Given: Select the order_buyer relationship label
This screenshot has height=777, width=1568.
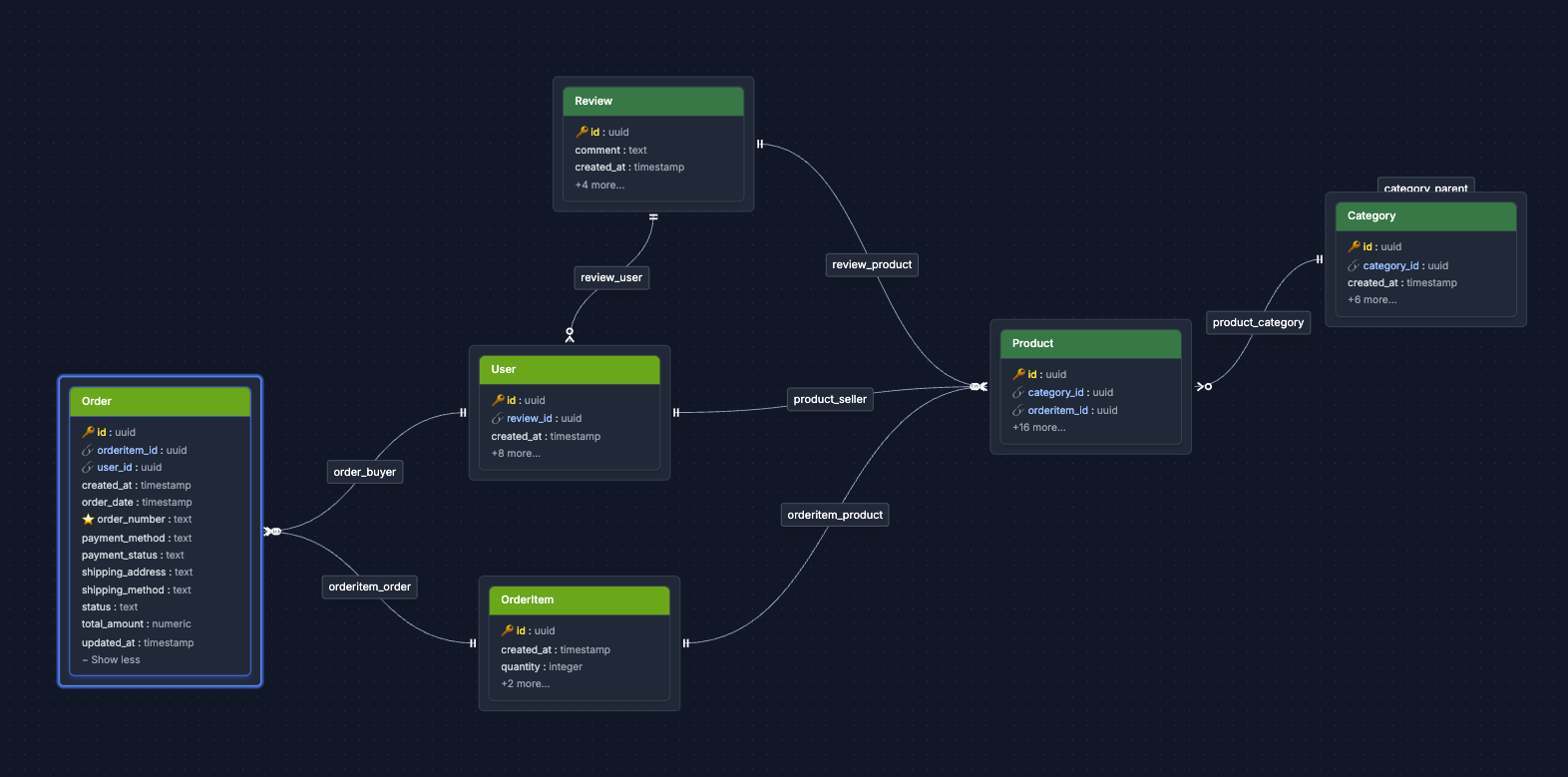Looking at the screenshot, I should [x=365, y=472].
